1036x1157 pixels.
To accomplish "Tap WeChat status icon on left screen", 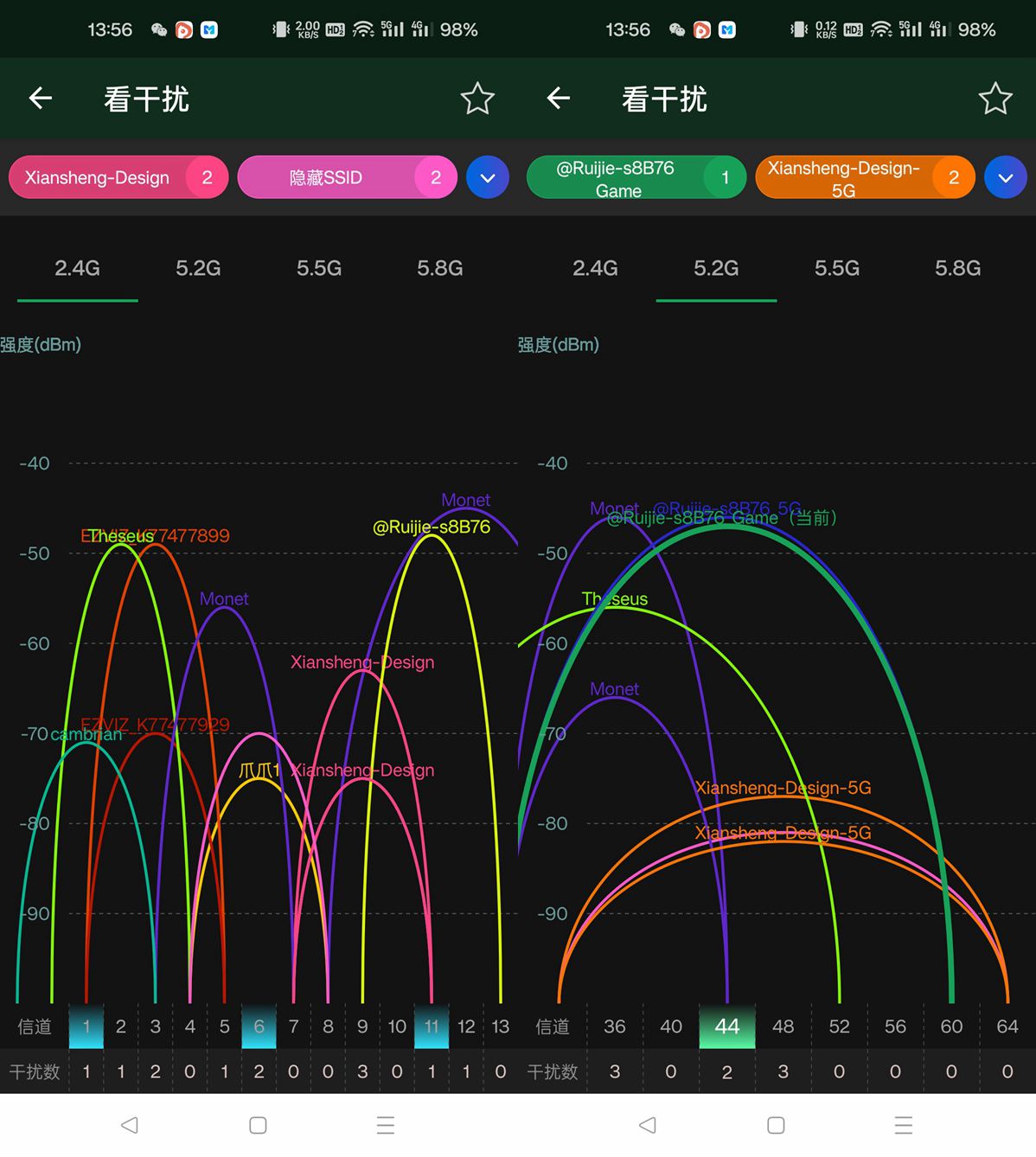I will point(159,30).
